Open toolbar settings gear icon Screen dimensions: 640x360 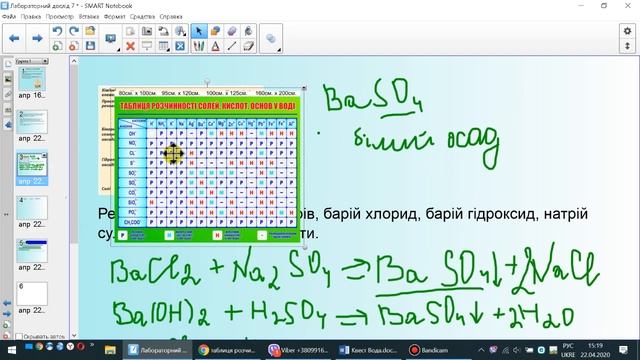click(x=627, y=31)
